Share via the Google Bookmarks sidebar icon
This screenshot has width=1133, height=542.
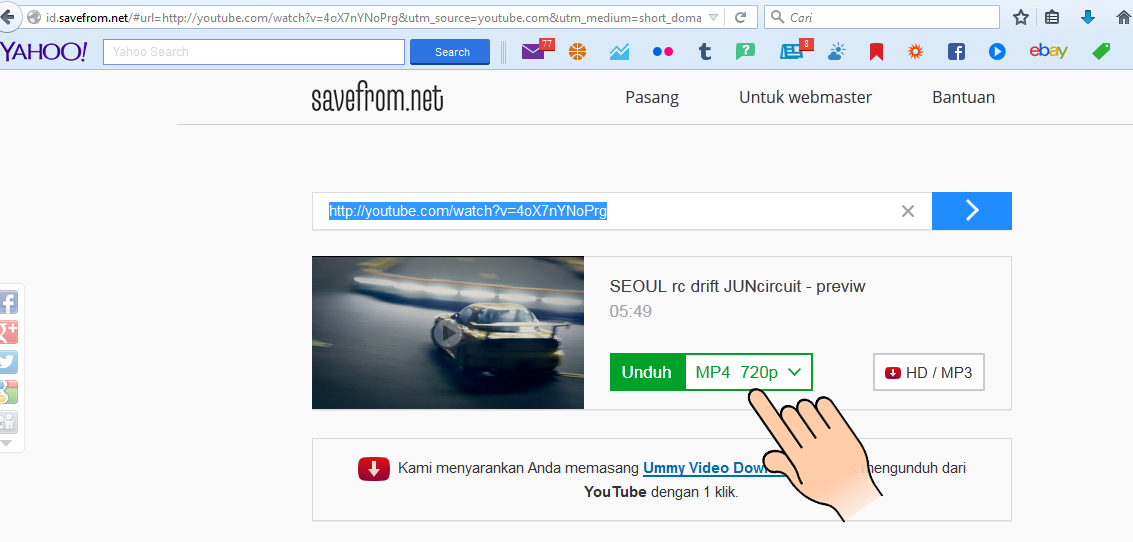(x=7, y=392)
